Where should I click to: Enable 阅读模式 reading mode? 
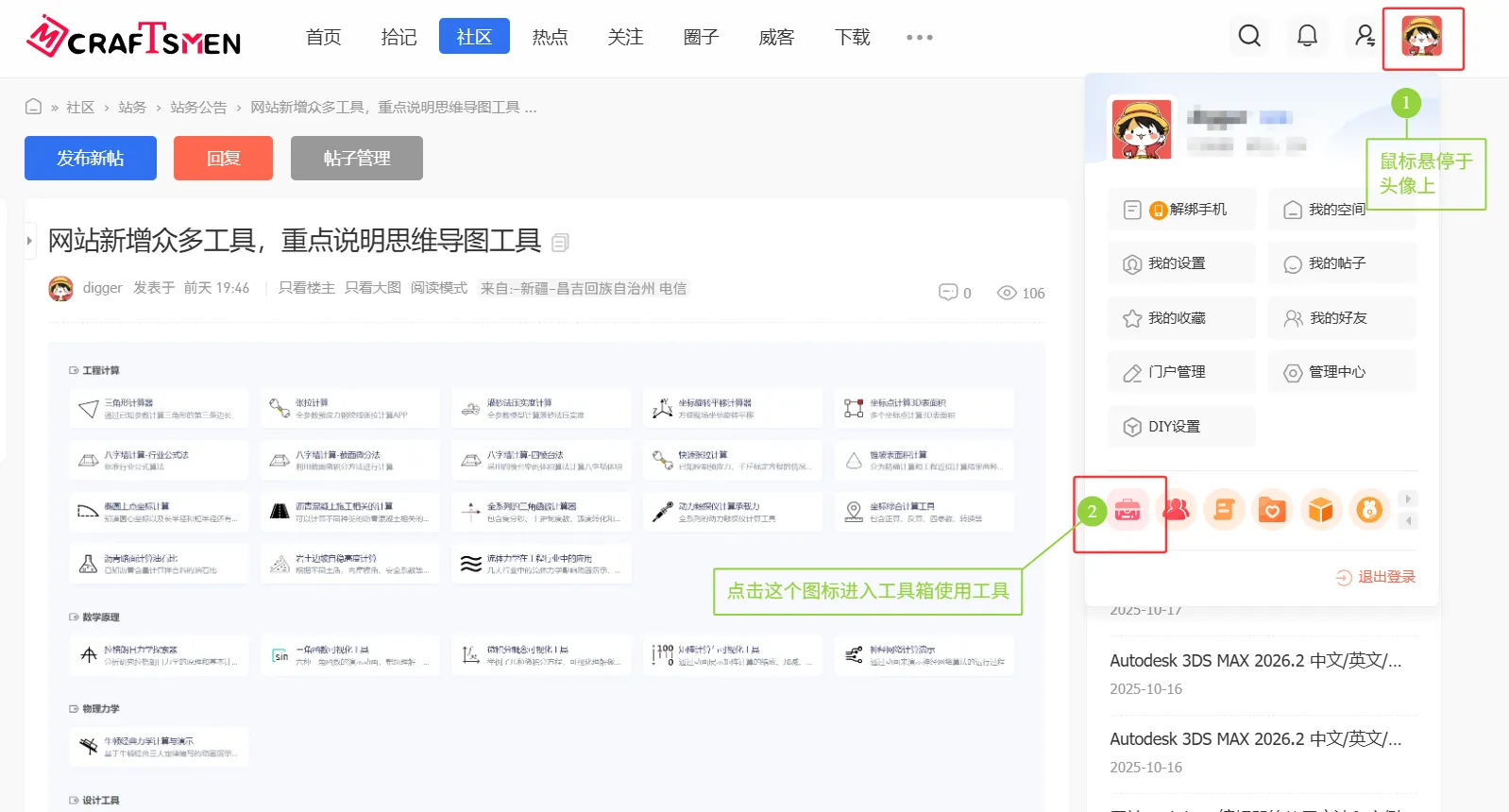[x=438, y=288]
